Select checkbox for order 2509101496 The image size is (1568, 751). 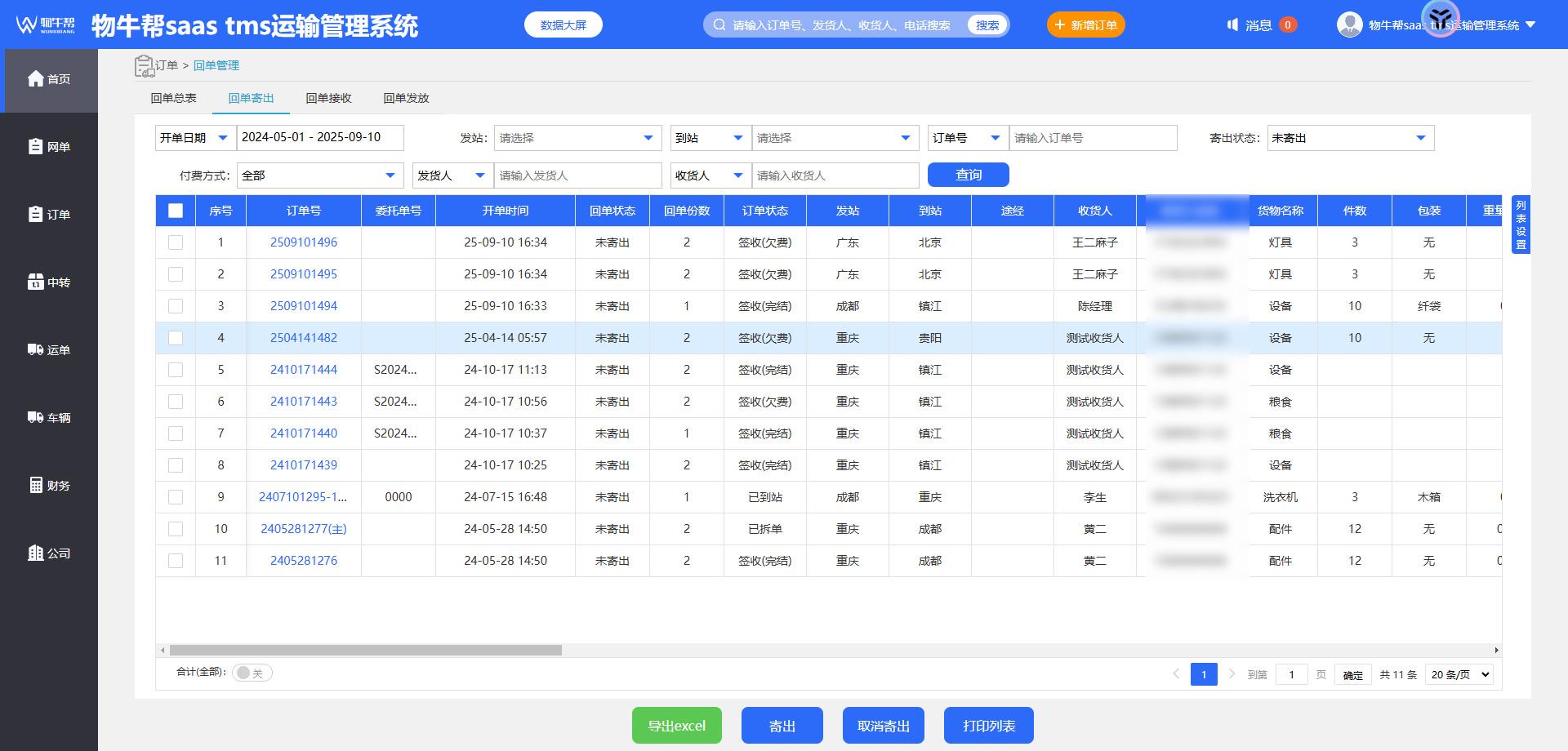pos(176,242)
